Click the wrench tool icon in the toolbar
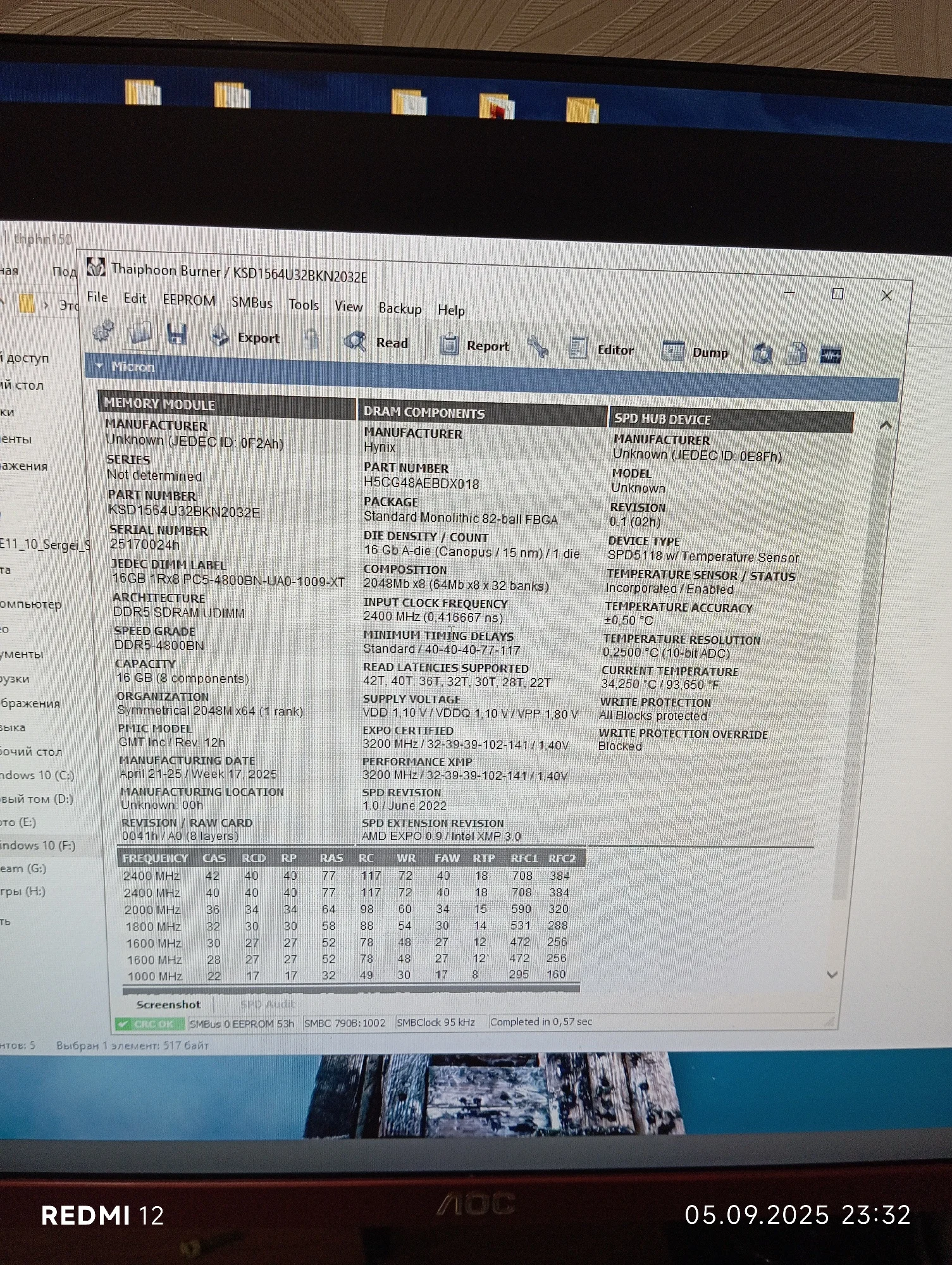Image resolution: width=952 pixels, height=1265 pixels. point(538,347)
